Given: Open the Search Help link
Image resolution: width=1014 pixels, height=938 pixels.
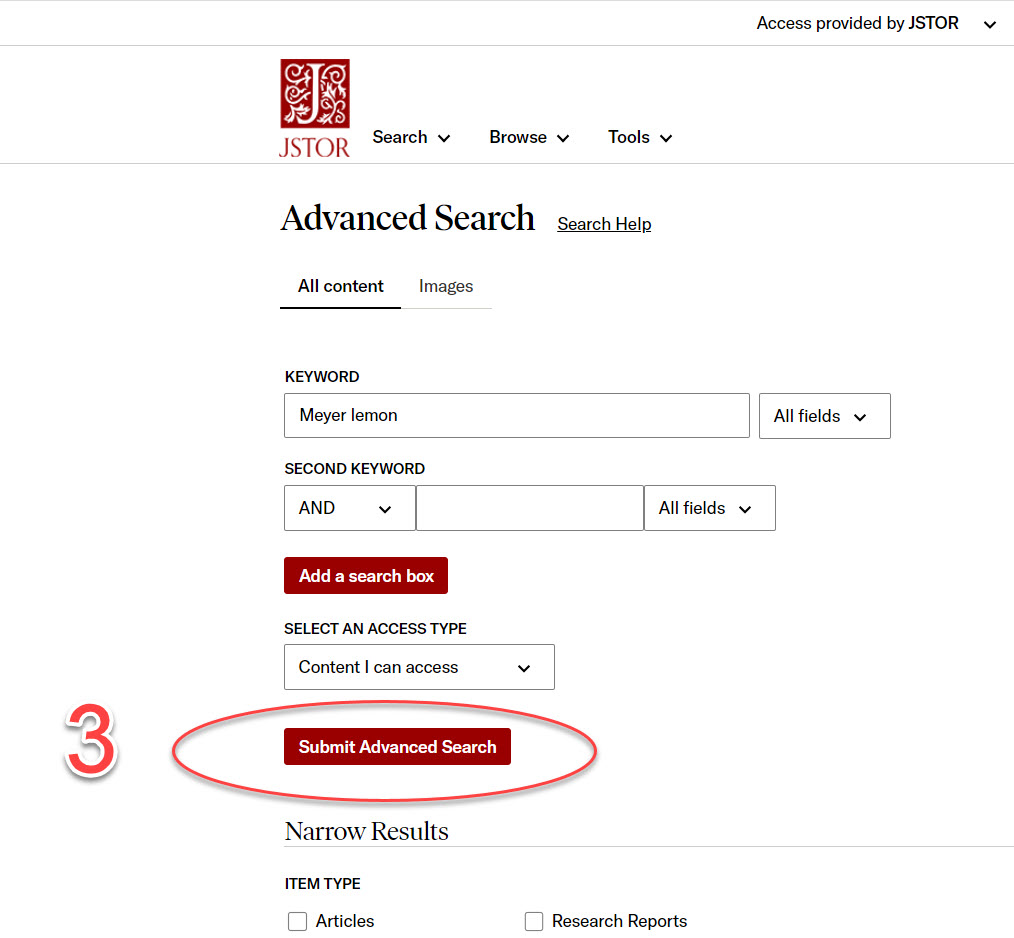Looking at the screenshot, I should click(x=604, y=224).
